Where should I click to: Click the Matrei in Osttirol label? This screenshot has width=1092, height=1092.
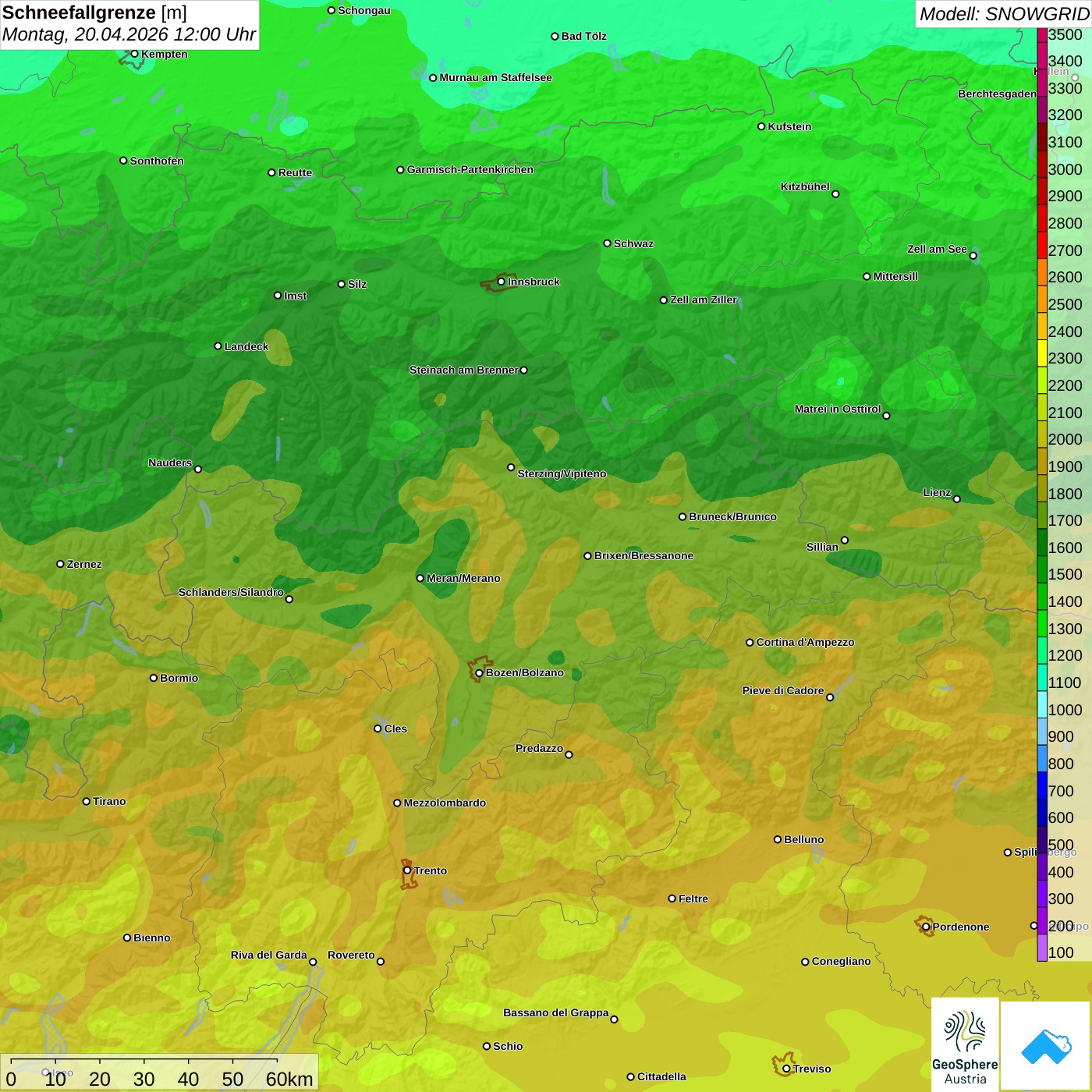pos(838,409)
